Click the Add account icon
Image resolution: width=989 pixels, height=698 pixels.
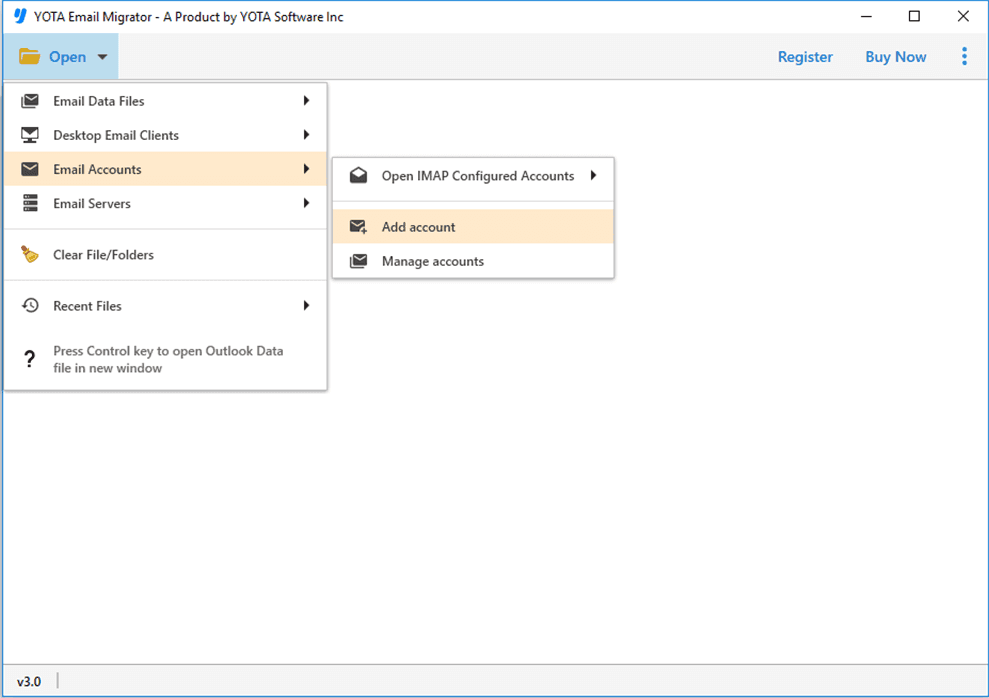(x=358, y=226)
